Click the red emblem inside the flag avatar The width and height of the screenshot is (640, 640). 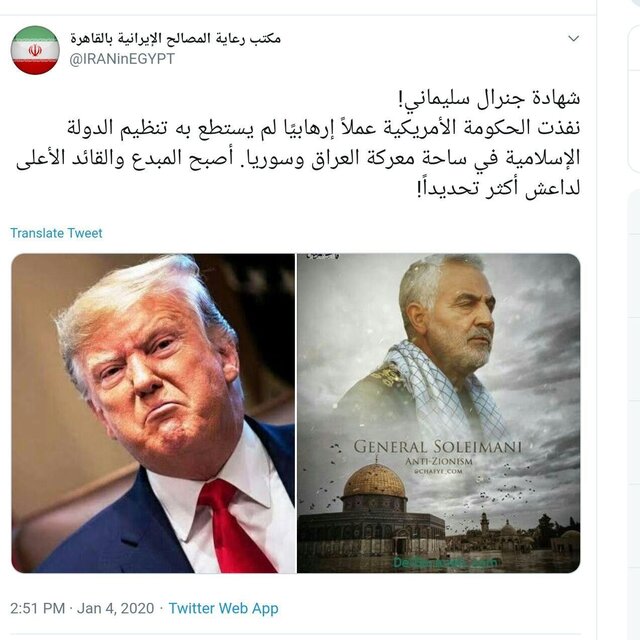click(35, 50)
